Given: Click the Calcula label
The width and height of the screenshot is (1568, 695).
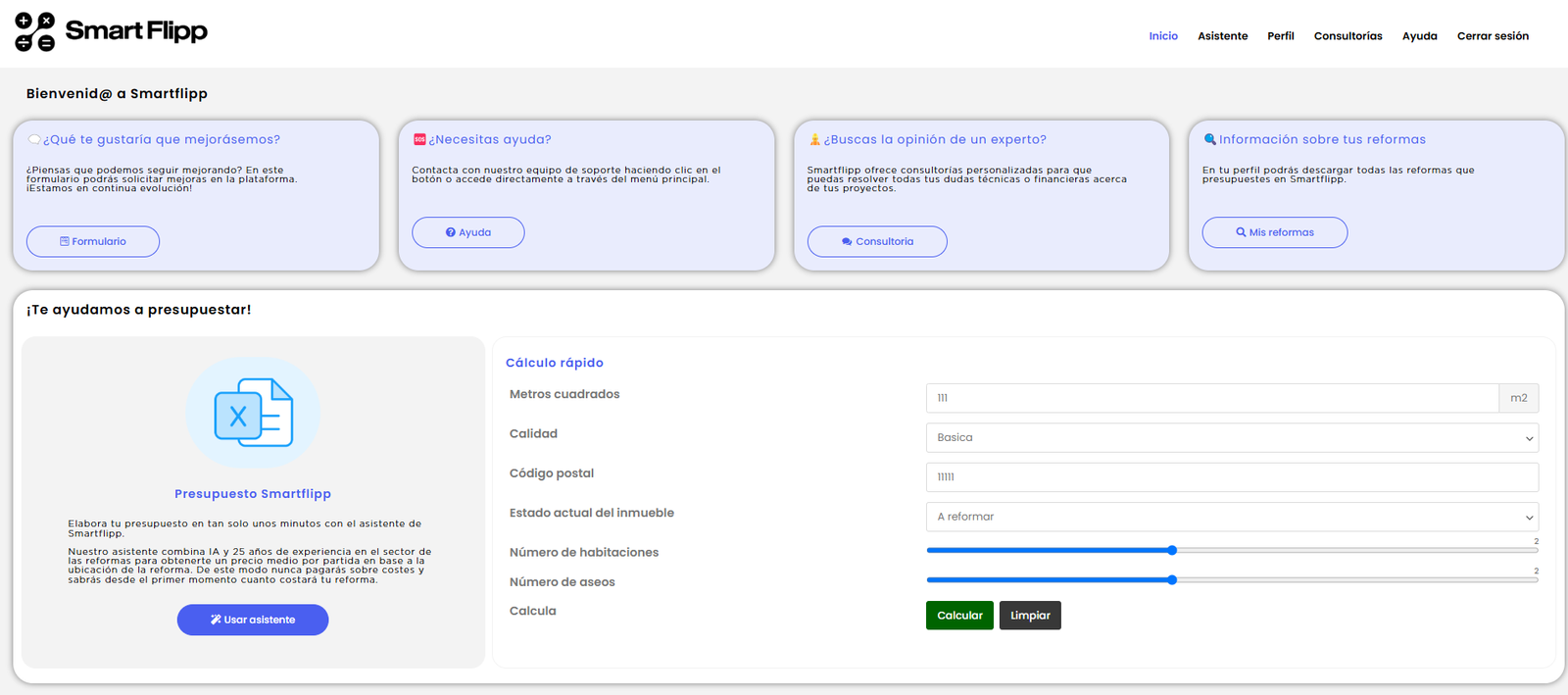Looking at the screenshot, I should point(533,611).
